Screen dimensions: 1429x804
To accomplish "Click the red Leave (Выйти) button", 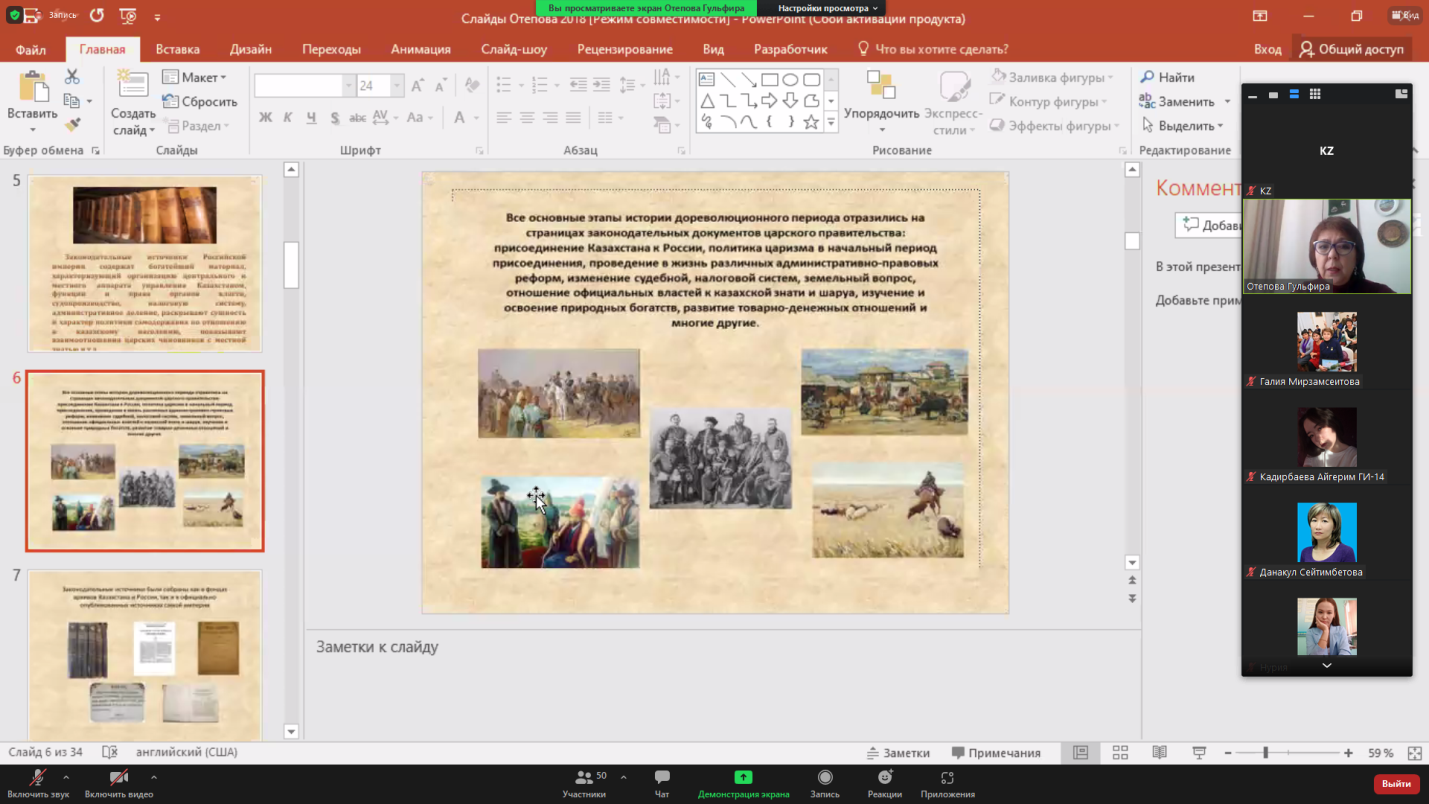I will 1396,784.
